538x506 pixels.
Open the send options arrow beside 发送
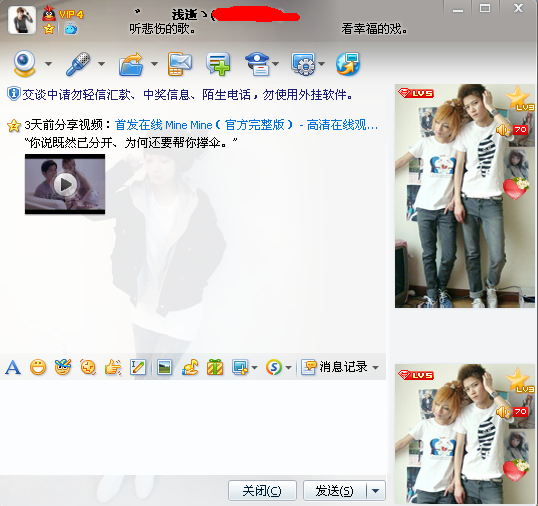376,491
